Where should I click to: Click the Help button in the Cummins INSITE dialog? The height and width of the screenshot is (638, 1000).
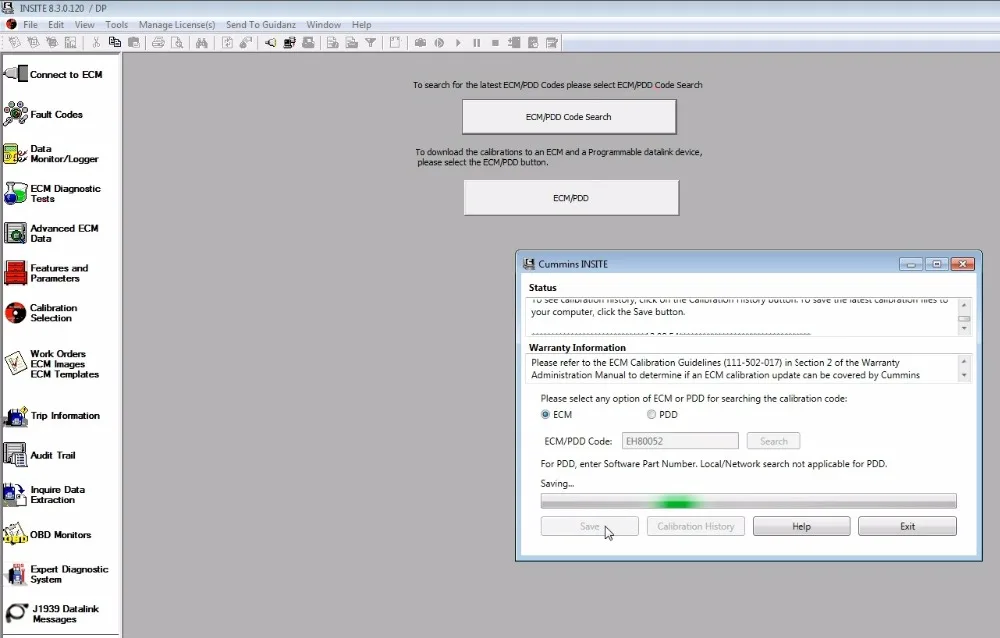click(802, 526)
